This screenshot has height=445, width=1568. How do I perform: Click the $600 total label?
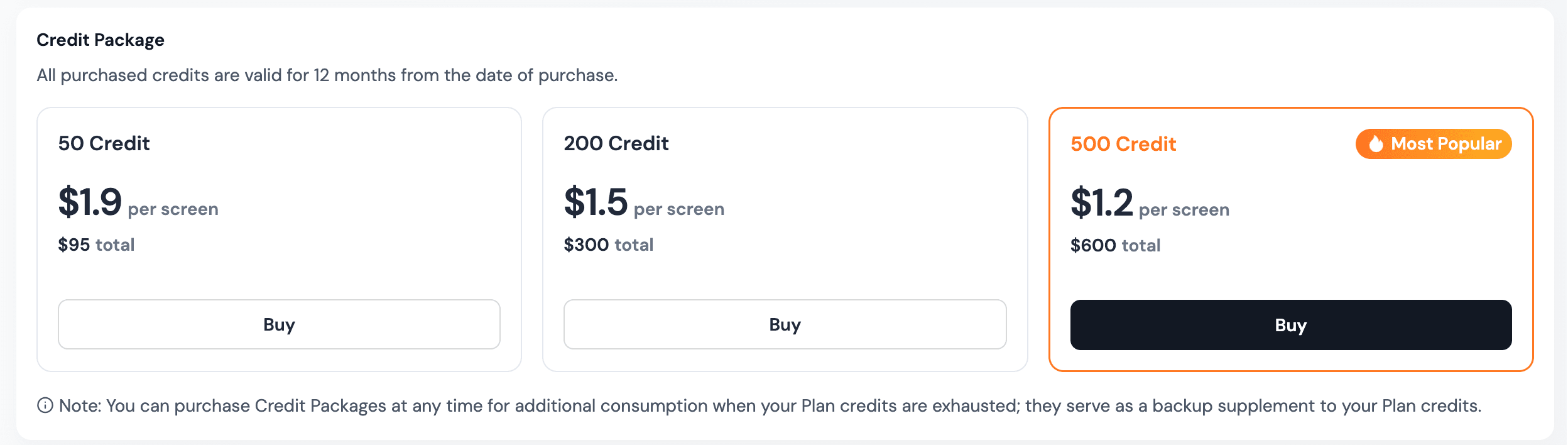coord(1116,246)
